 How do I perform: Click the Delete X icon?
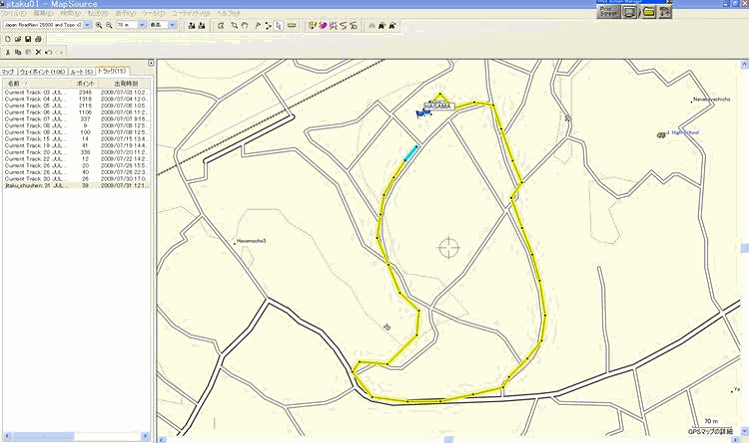[x=38, y=52]
